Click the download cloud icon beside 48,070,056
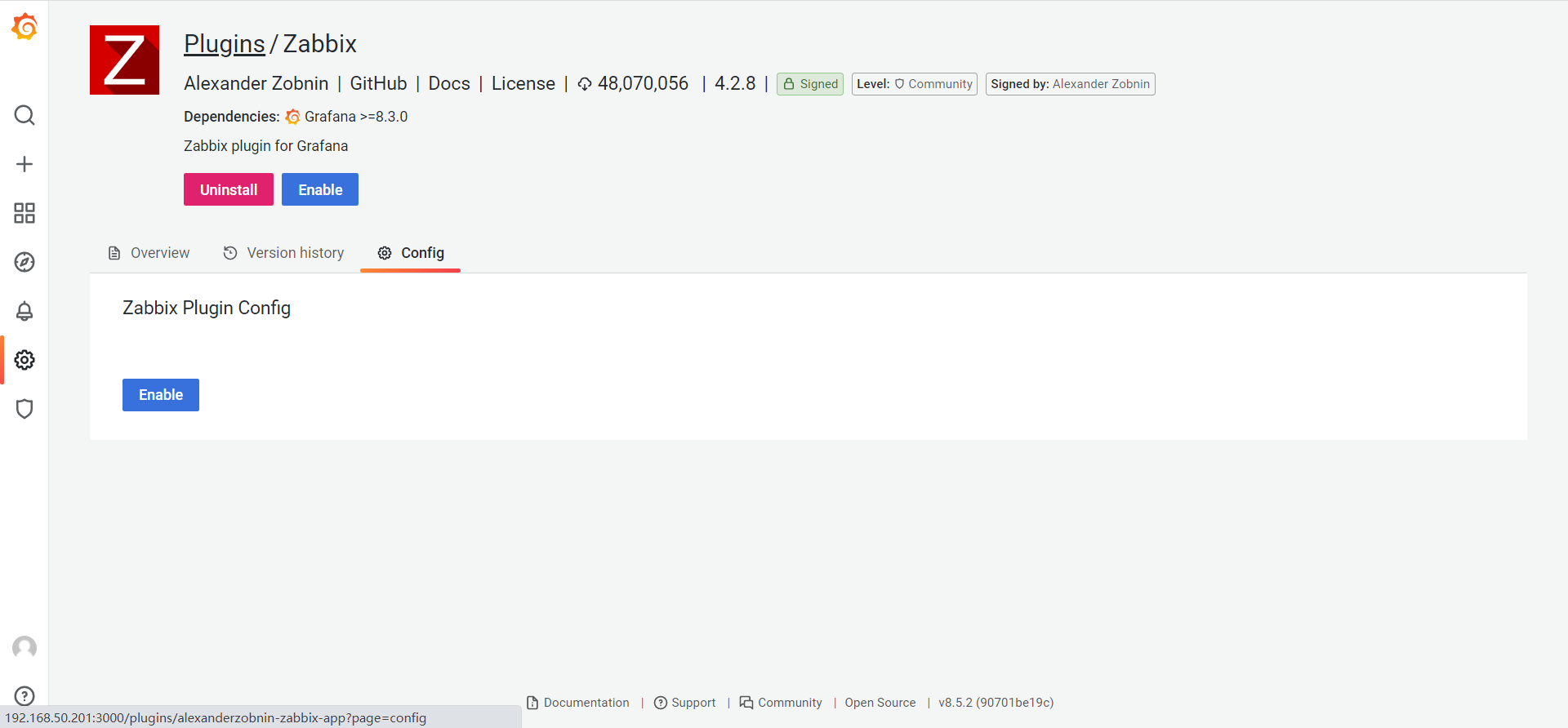The height and width of the screenshot is (728, 1568). click(x=585, y=84)
